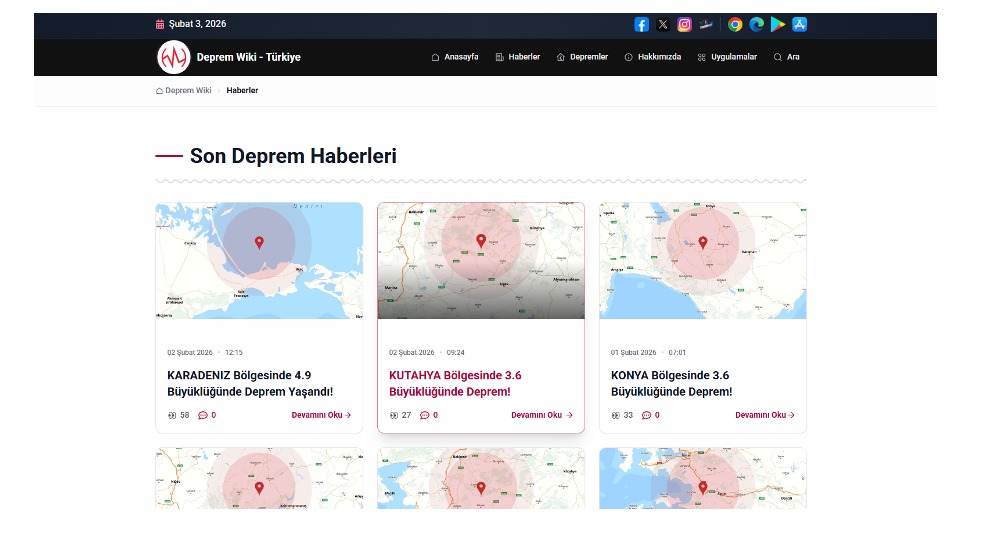Click the KONYA earthquake map thumbnail

click(702, 261)
